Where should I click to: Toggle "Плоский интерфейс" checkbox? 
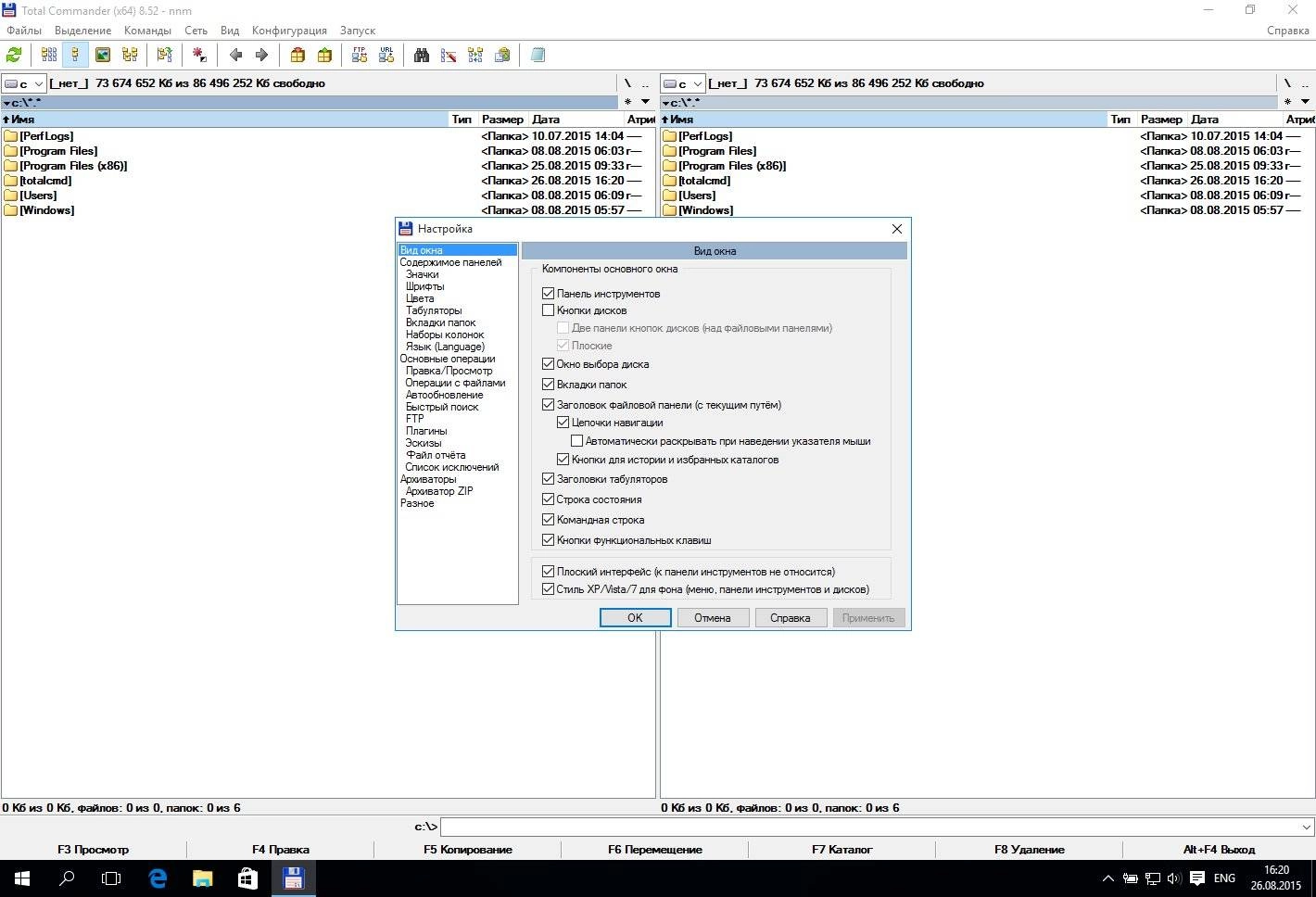pos(548,572)
